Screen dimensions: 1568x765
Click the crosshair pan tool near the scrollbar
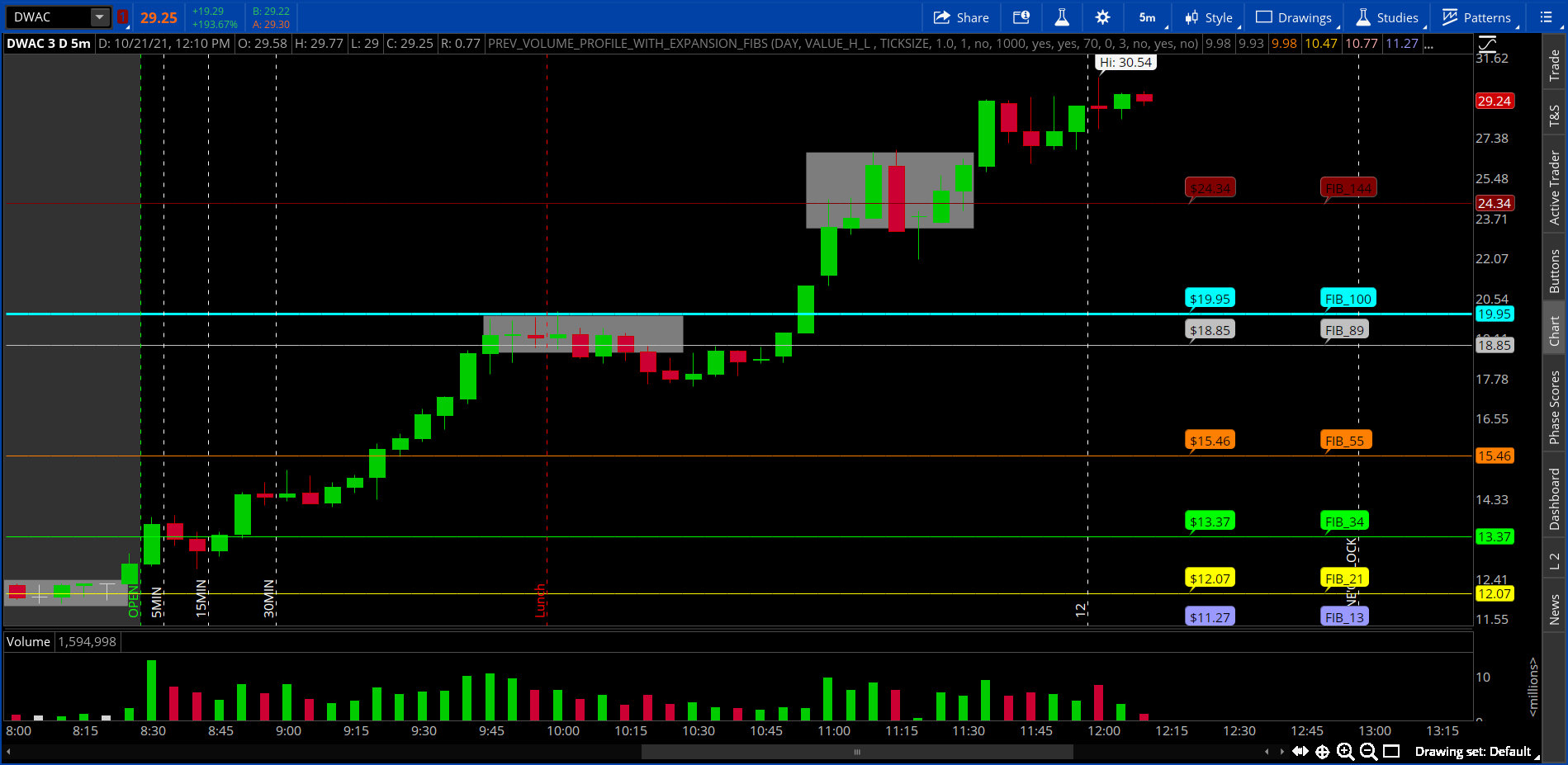pos(1322,752)
